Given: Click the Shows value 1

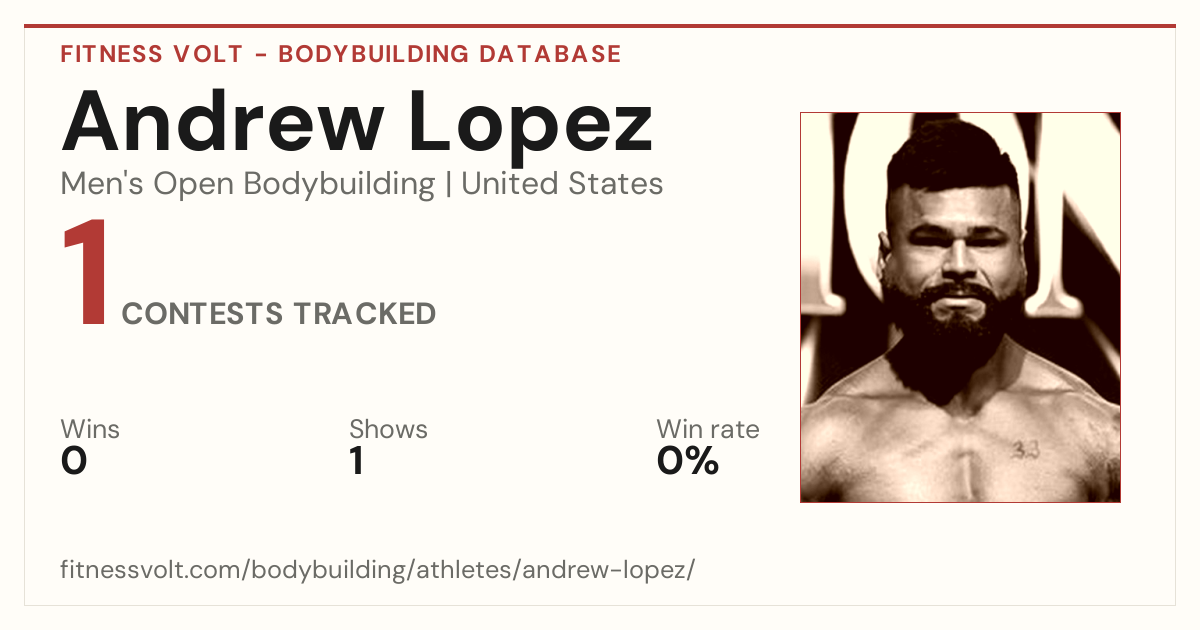Looking at the screenshot, I should (x=357, y=462).
